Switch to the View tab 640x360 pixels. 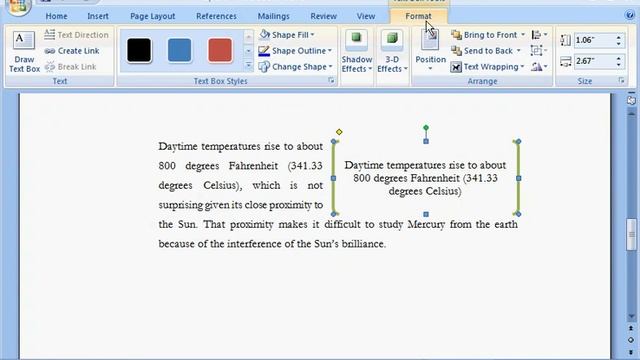point(366,16)
